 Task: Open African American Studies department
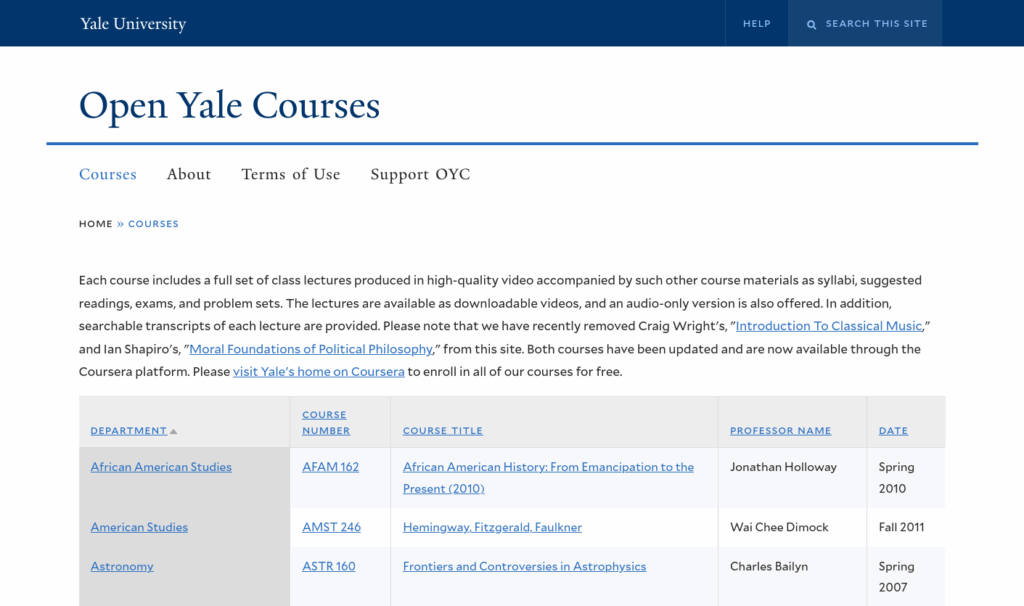click(x=161, y=467)
